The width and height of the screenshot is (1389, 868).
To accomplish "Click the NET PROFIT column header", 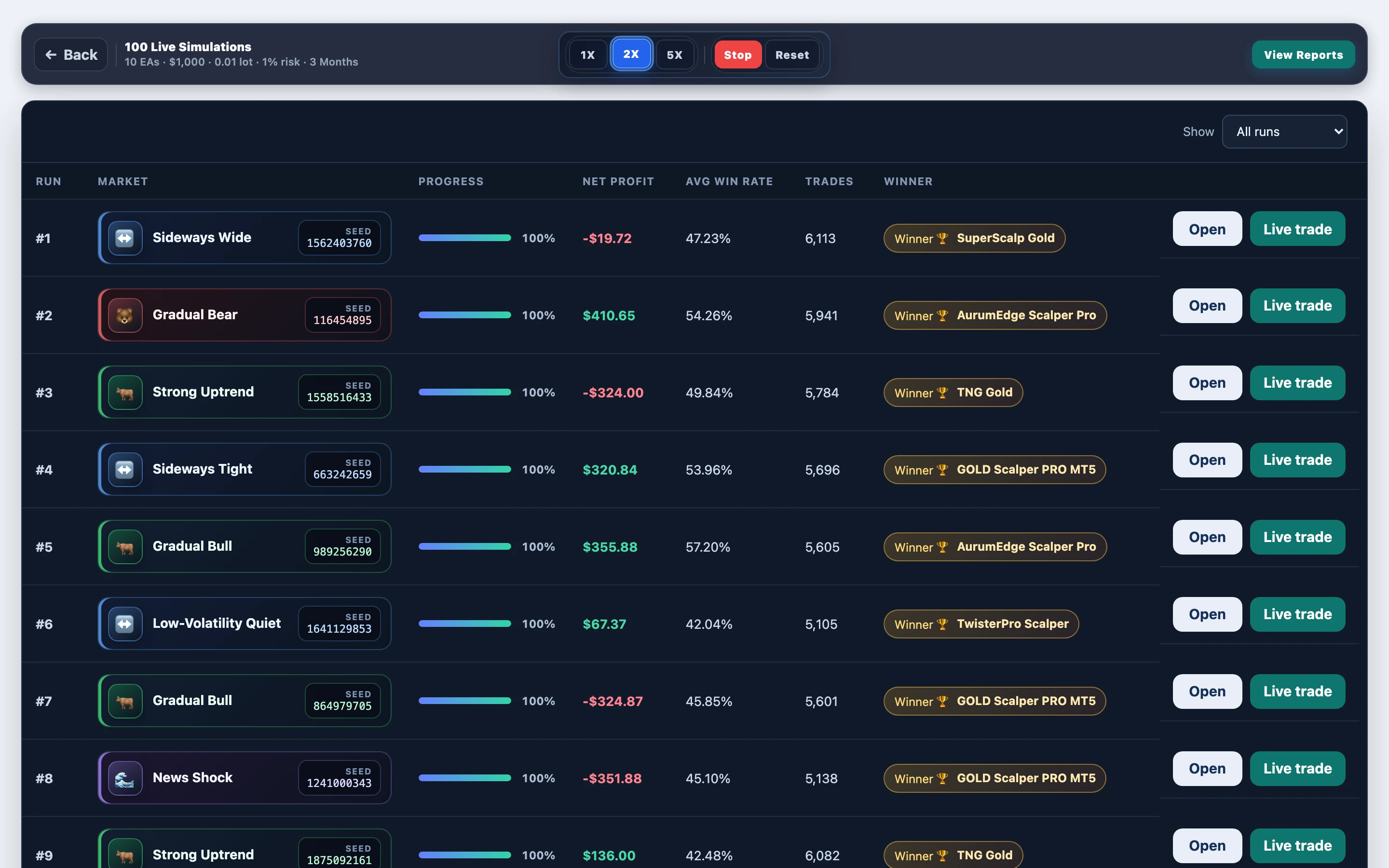I will (618, 181).
